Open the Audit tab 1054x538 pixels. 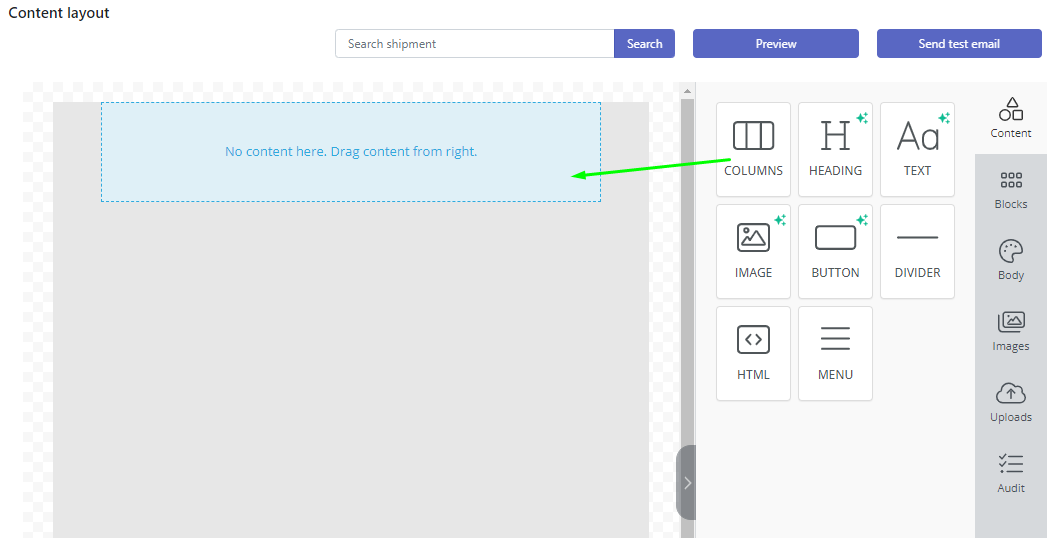point(1011,473)
